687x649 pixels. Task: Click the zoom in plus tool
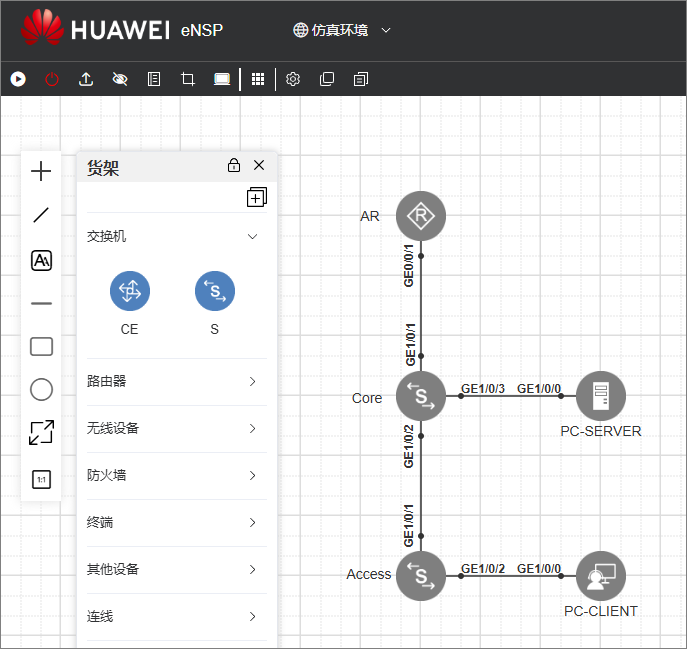41,171
